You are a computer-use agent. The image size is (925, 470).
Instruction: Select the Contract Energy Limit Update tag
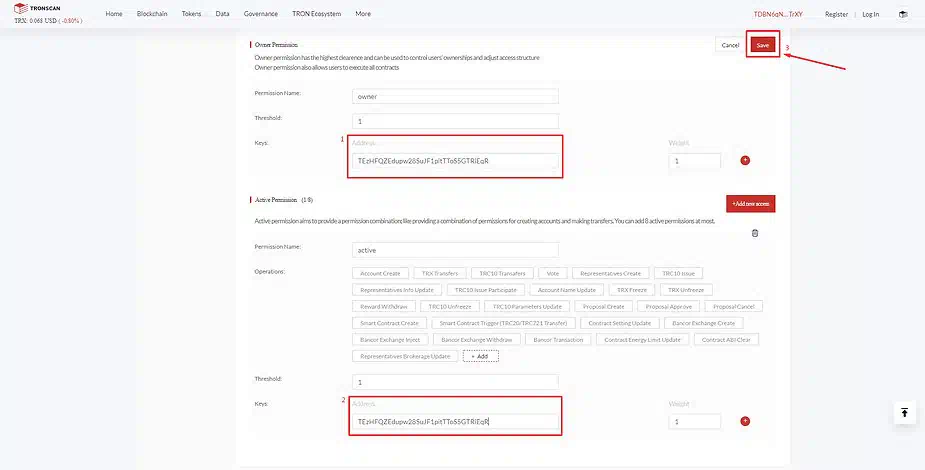pos(642,339)
